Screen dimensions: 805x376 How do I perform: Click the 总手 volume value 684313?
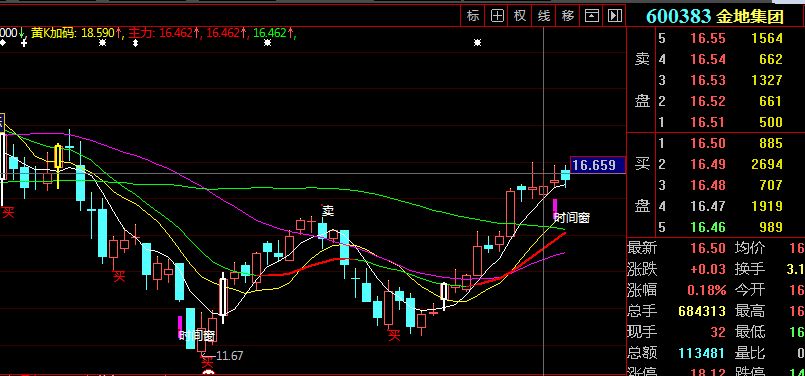click(701, 311)
